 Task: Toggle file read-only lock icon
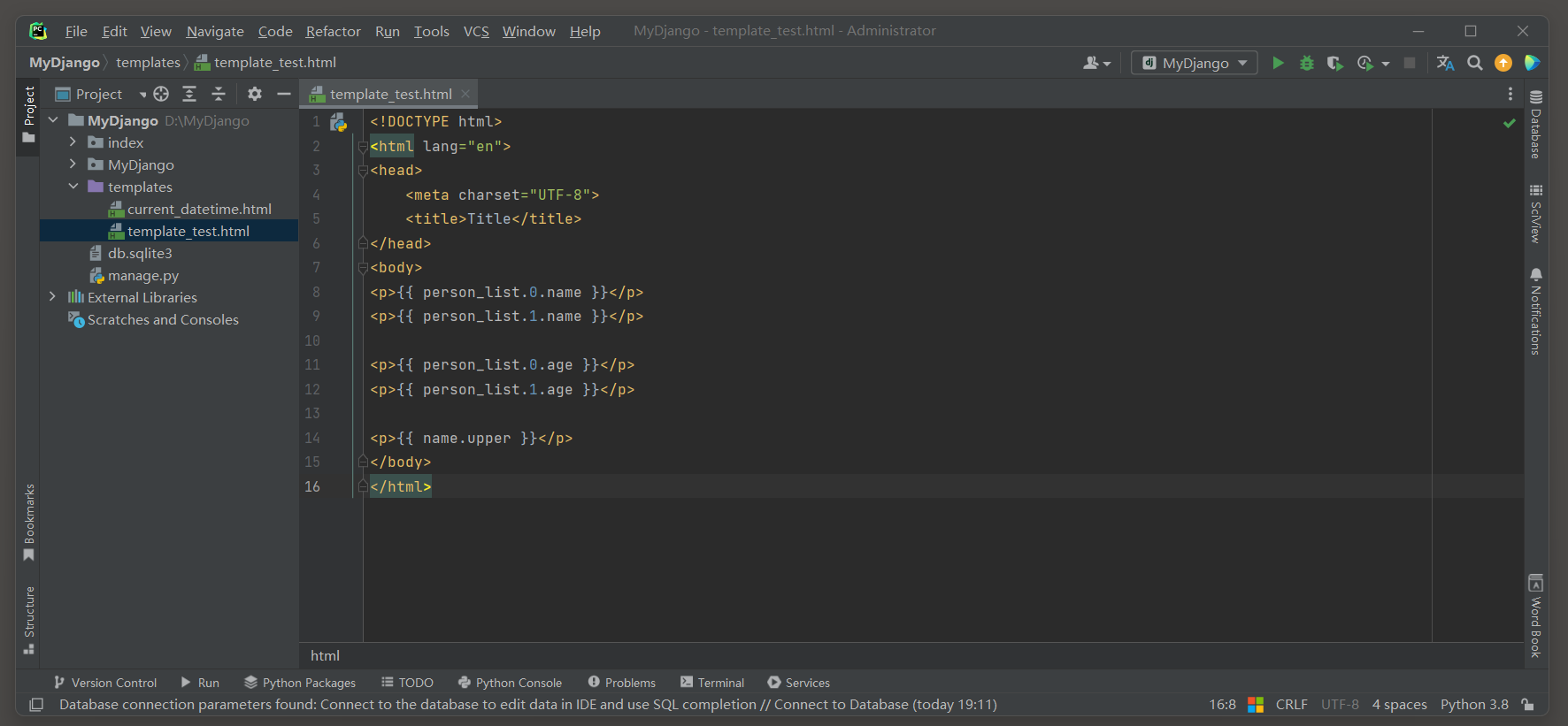coord(1528,705)
